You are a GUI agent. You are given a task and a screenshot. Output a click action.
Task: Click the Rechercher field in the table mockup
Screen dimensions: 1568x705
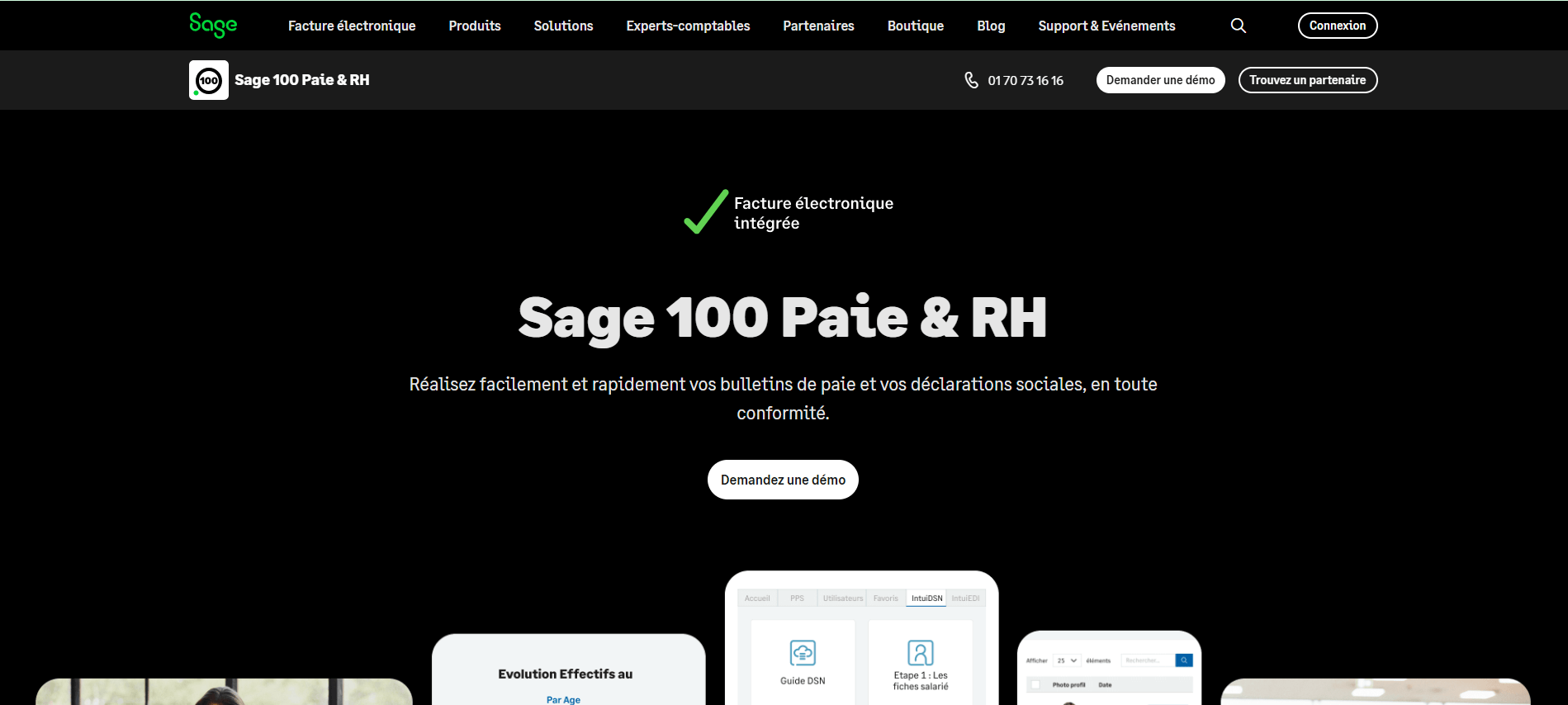(1148, 660)
